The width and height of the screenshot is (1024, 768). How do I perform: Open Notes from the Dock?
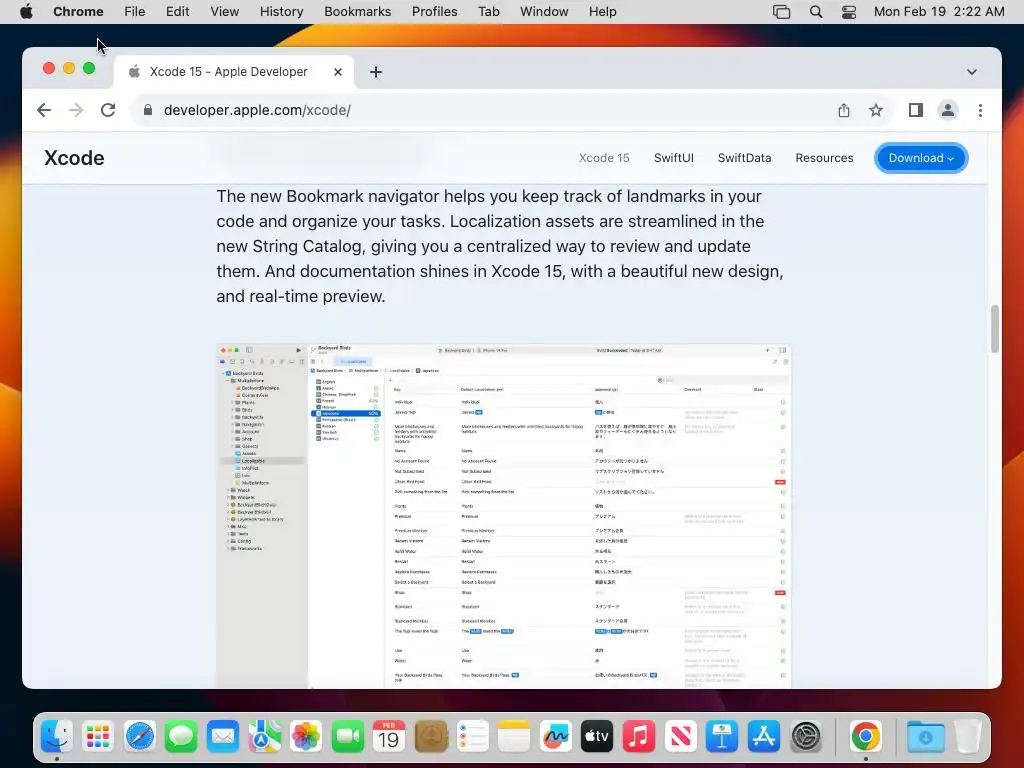pyautogui.click(x=514, y=737)
